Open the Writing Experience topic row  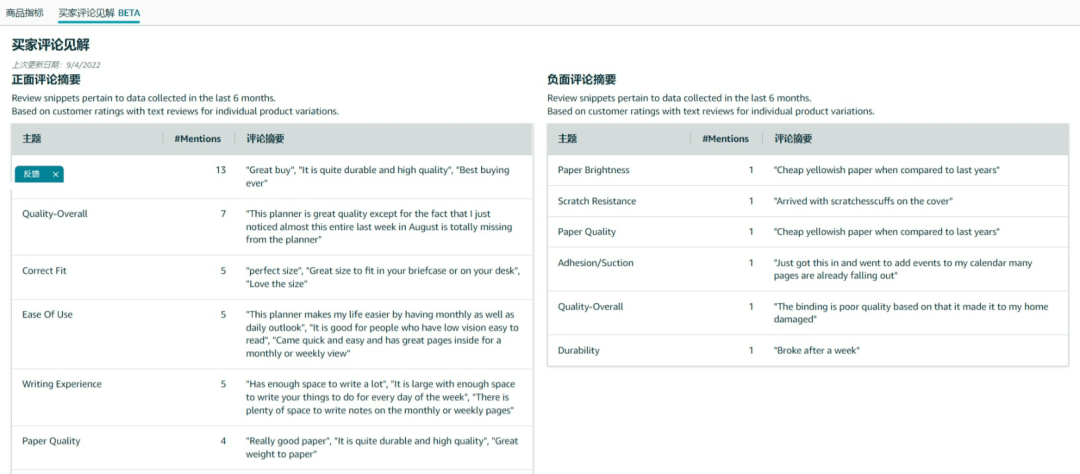62,384
